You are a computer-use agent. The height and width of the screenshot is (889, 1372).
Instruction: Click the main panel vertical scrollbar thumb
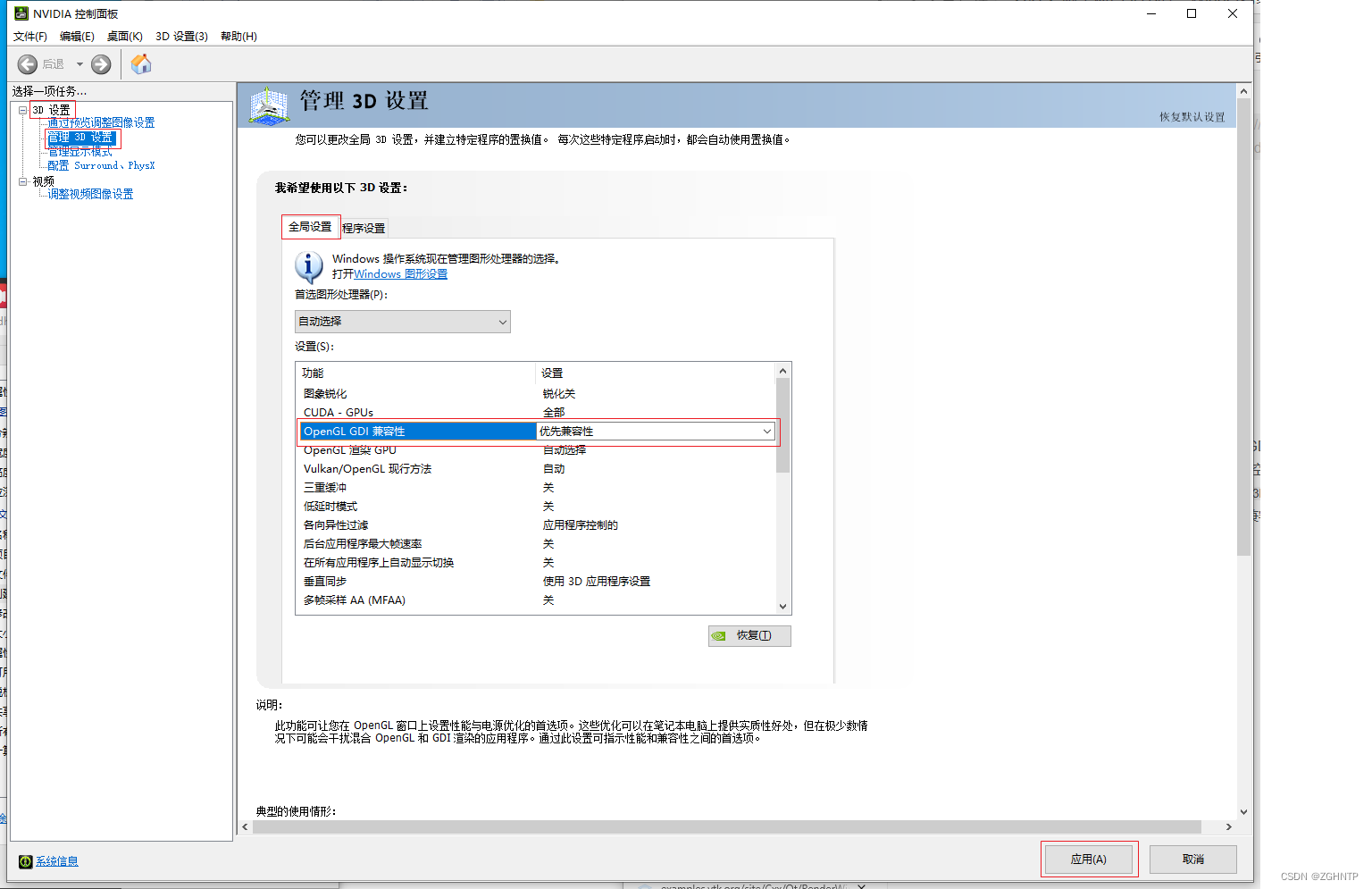pos(1243,327)
